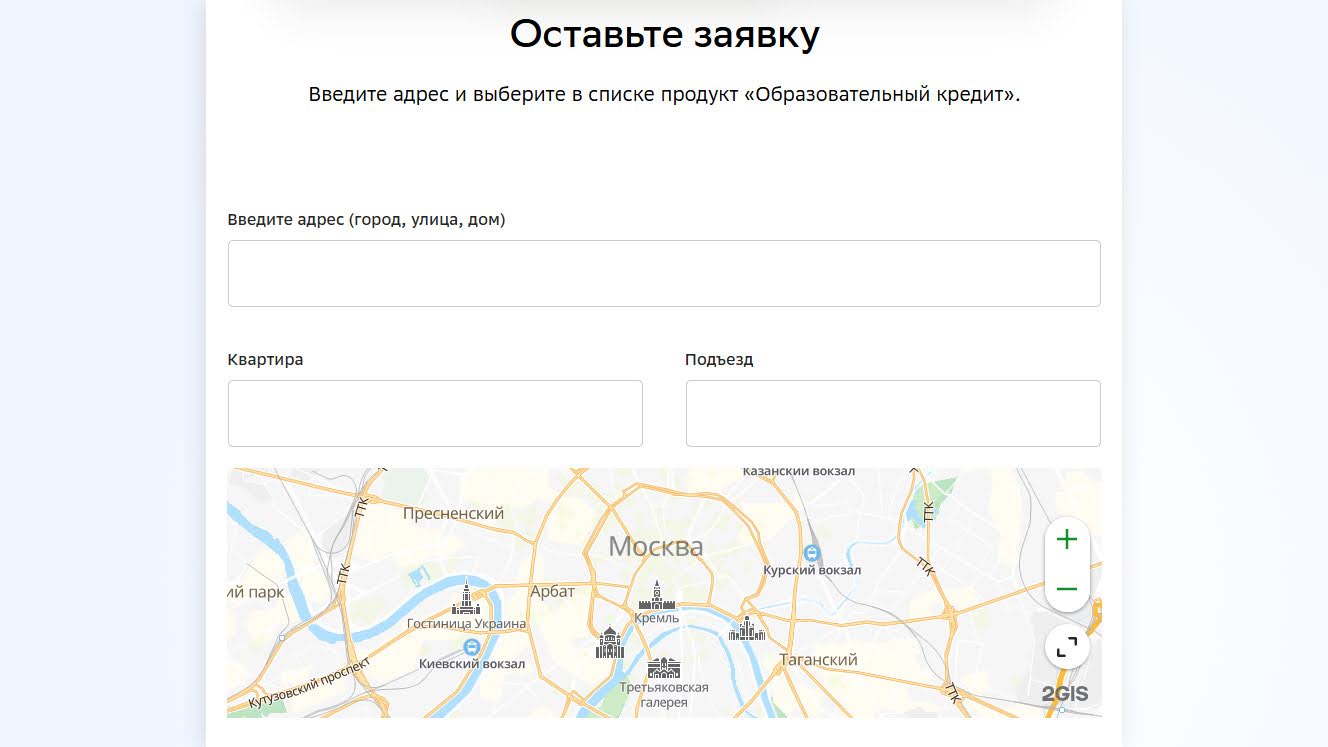Click into the Подъезд field

point(893,413)
